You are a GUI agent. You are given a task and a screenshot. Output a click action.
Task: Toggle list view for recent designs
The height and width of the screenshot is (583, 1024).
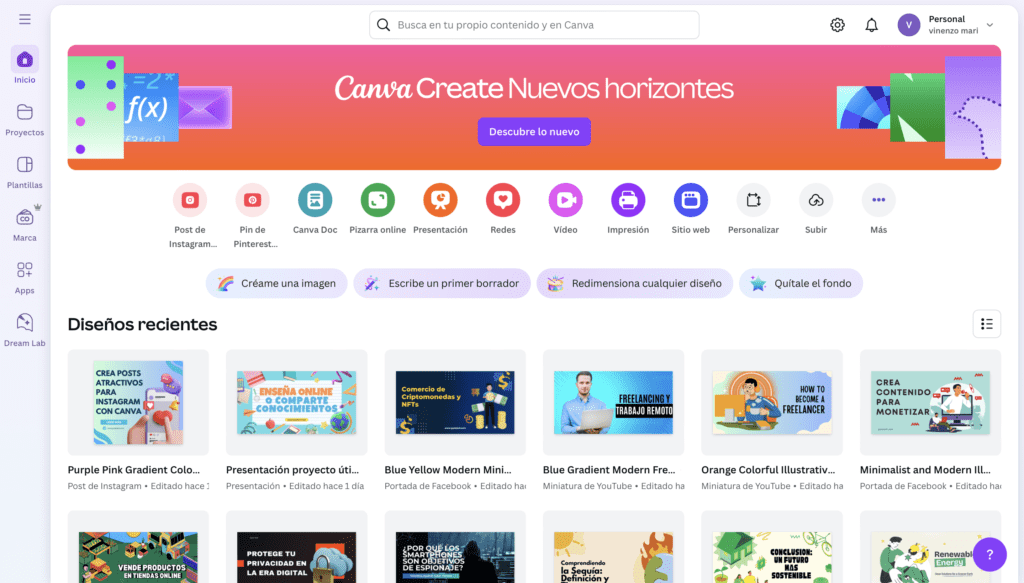click(x=986, y=324)
